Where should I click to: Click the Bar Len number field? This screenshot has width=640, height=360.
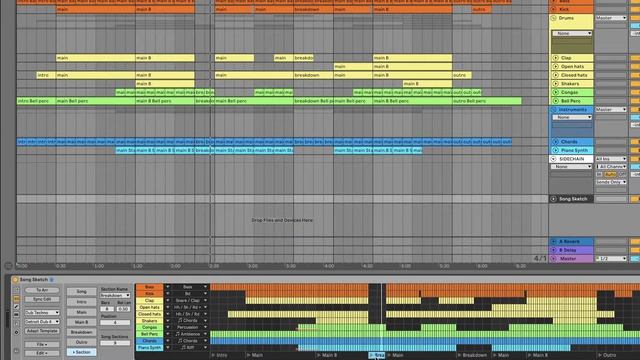123,309
